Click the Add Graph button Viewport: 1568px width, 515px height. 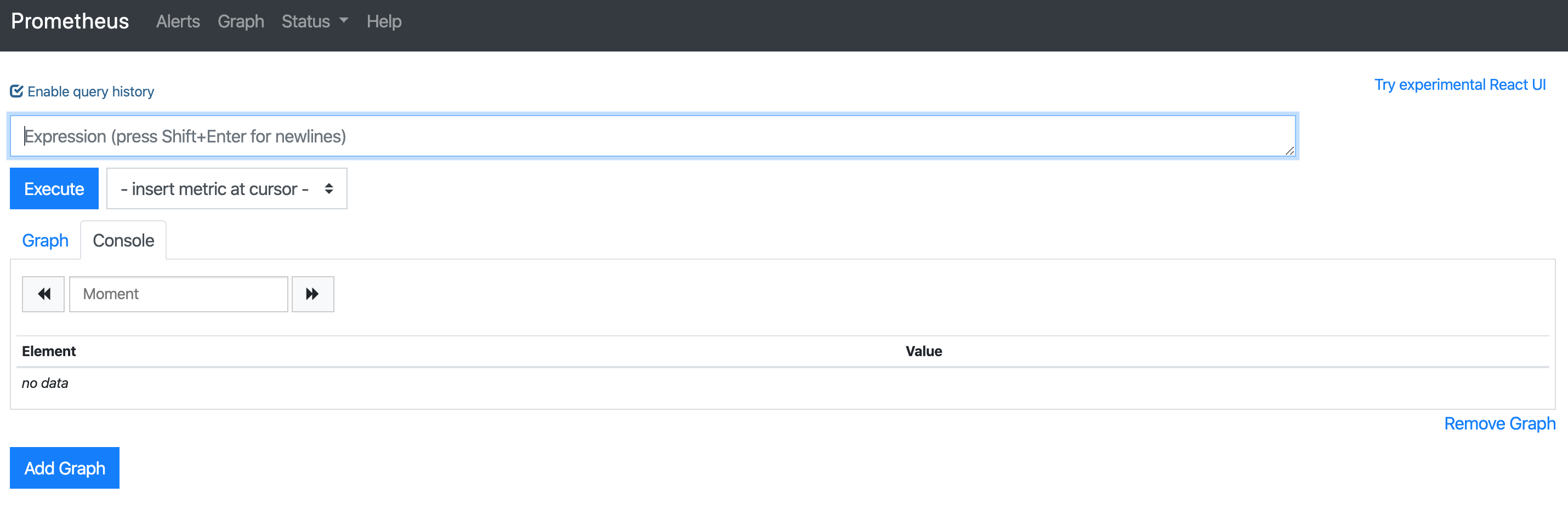65,468
